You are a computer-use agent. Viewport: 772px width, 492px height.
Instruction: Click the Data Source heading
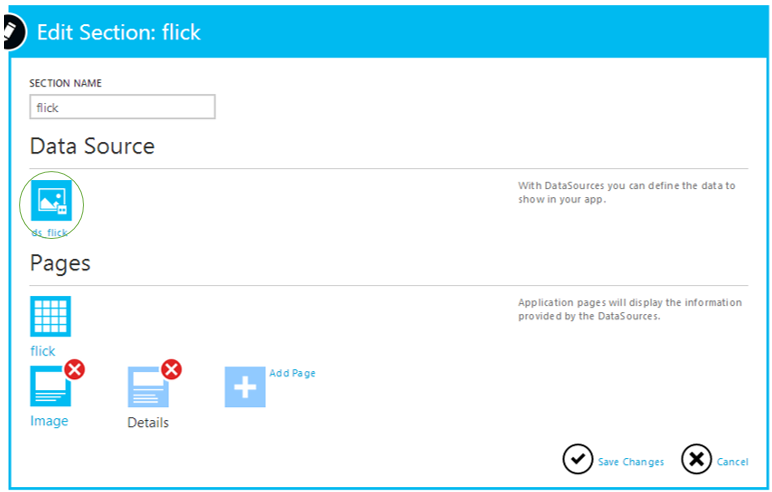point(92,146)
